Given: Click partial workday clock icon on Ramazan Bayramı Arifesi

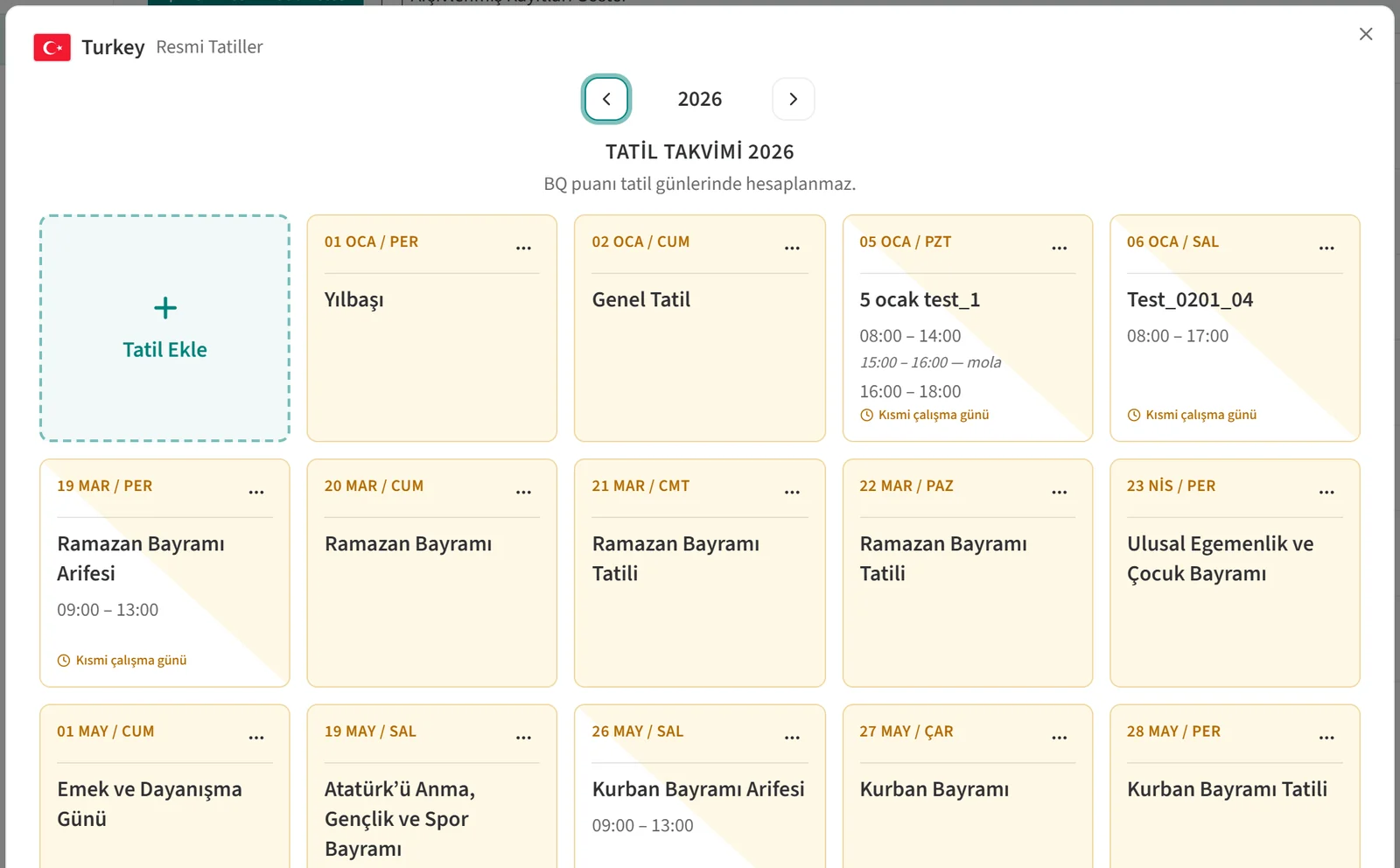Looking at the screenshot, I should point(64,661).
